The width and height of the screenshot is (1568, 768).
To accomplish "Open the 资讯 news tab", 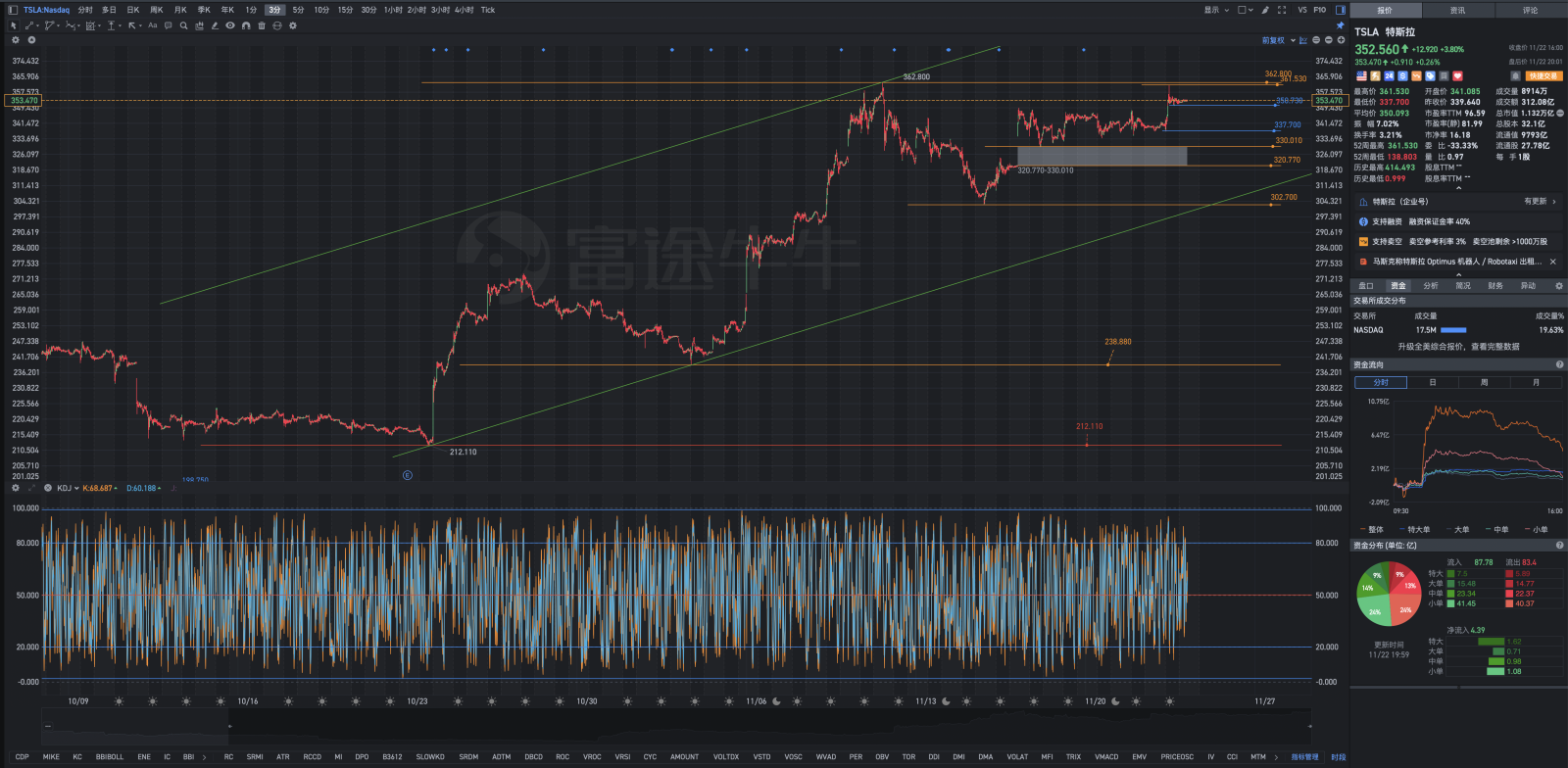I will tap(1457, 10).
